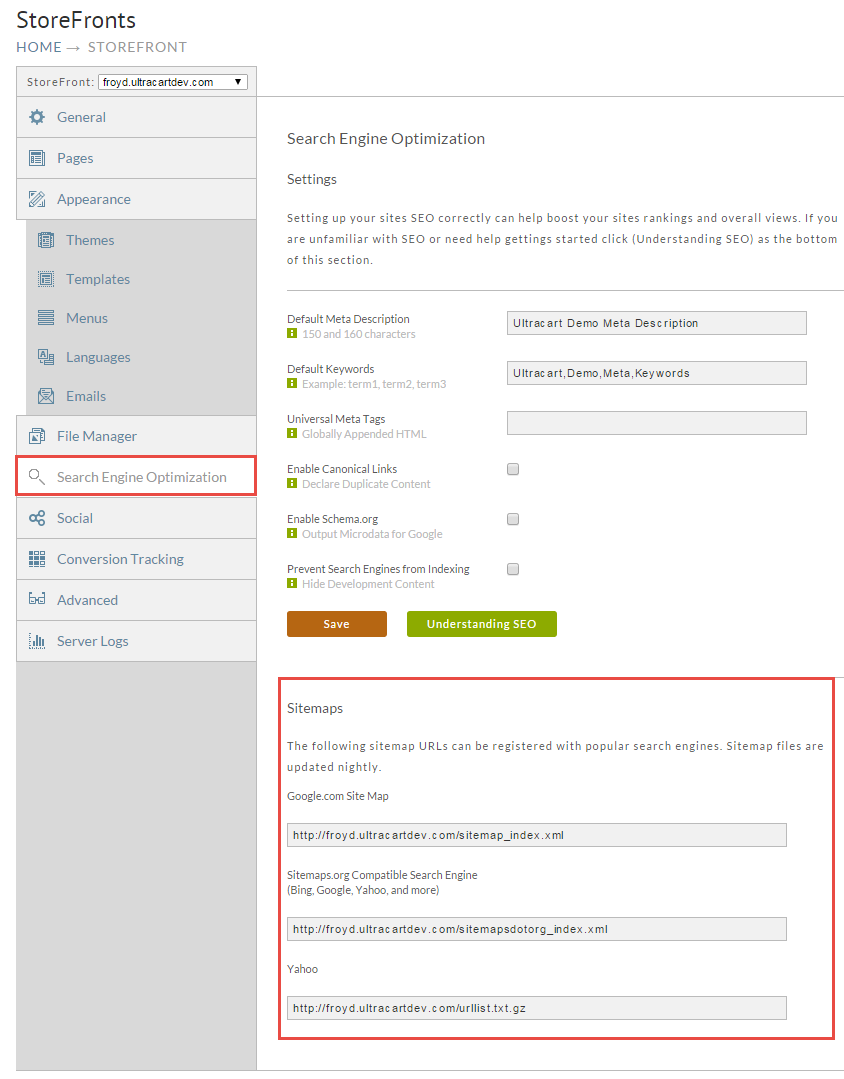
Task: Enable the Canonical Links checkbox
Action: pyautogui.click(x=513, y=469)
